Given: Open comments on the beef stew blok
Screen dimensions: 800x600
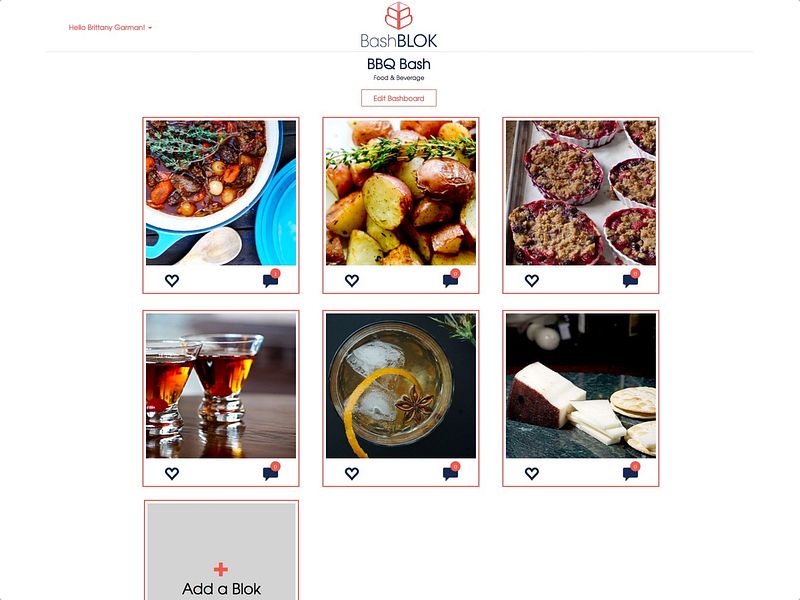Looking at the screenshot, I should (271, 279).
